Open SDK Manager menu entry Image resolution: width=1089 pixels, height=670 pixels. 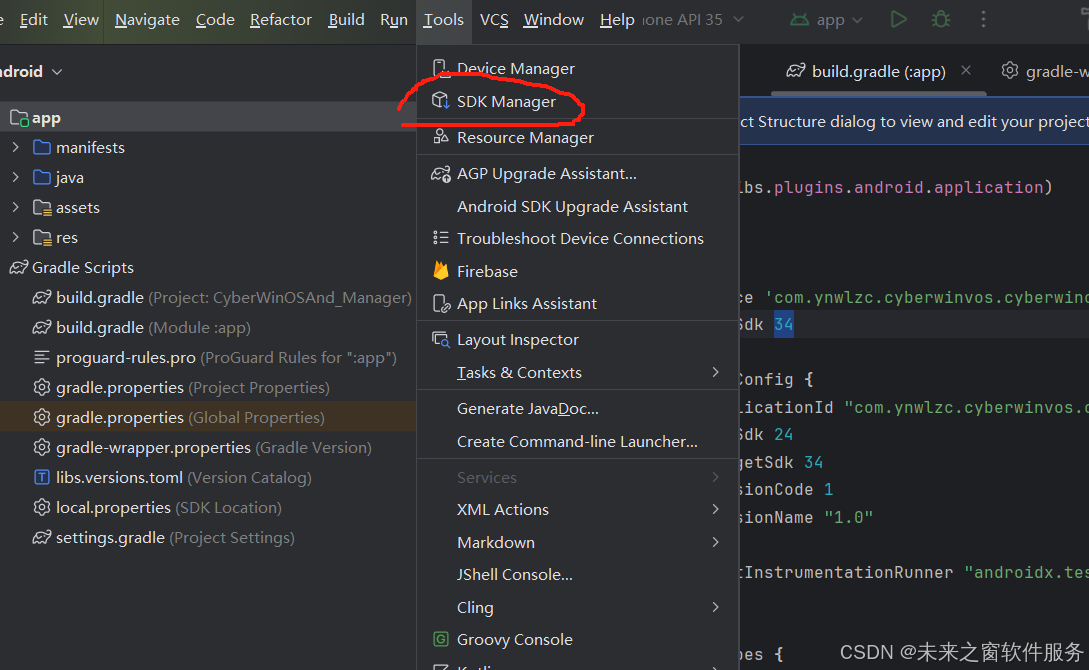(506, 101)
